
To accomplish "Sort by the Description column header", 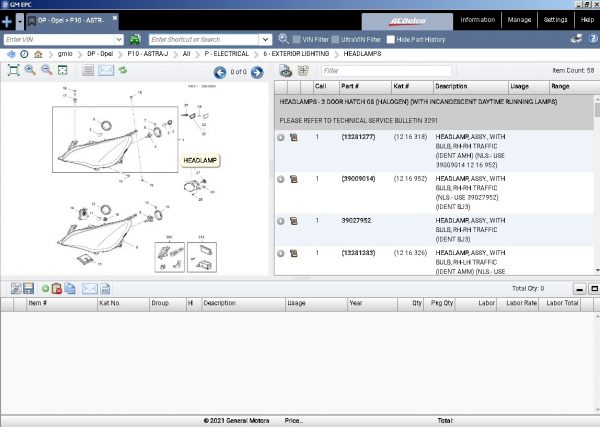I will [x=471, y=87].
